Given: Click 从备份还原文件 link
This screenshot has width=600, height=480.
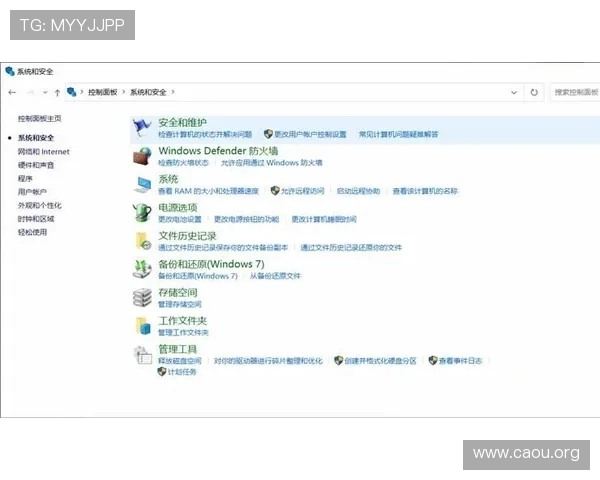Looking at the screenshot, I should pos(275,276).
